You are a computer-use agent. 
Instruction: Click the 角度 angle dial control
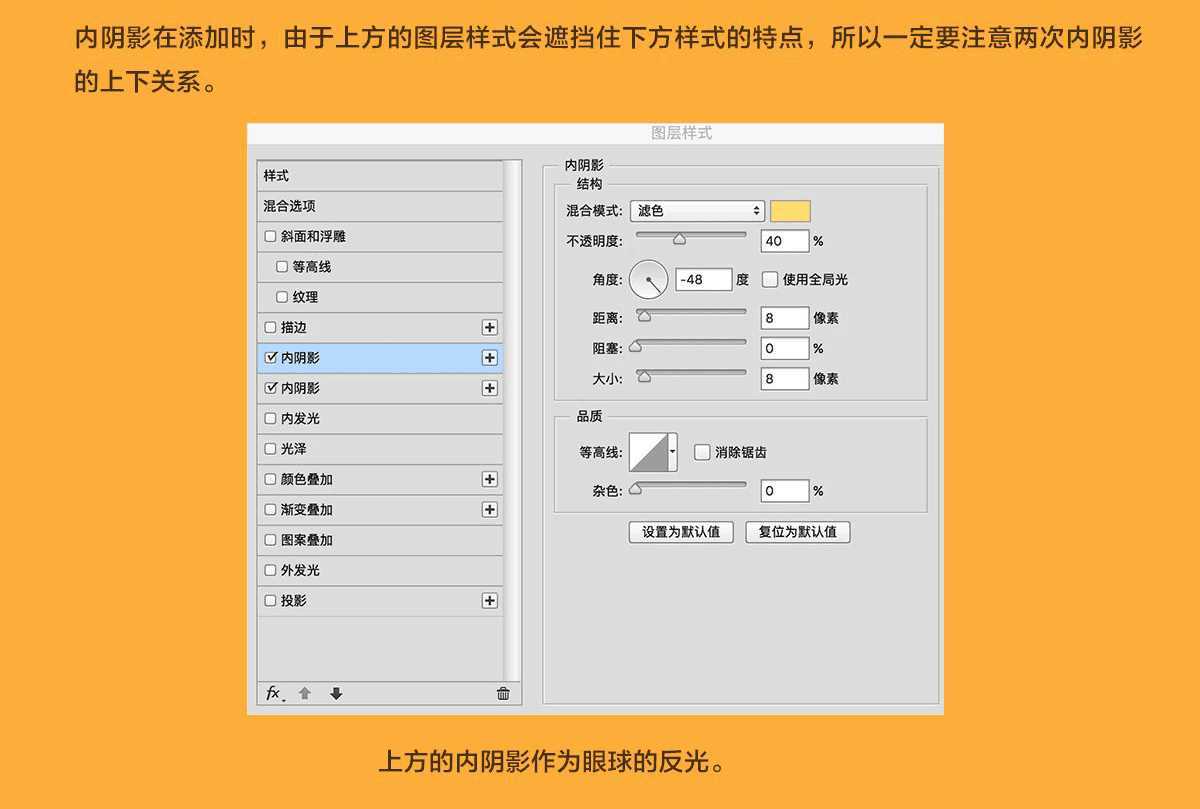click(650, 279)
